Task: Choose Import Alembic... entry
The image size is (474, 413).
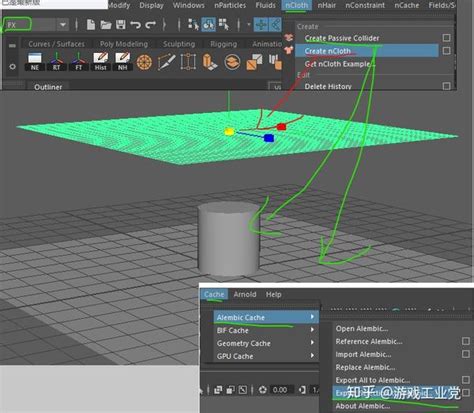Action: [363, 354]
